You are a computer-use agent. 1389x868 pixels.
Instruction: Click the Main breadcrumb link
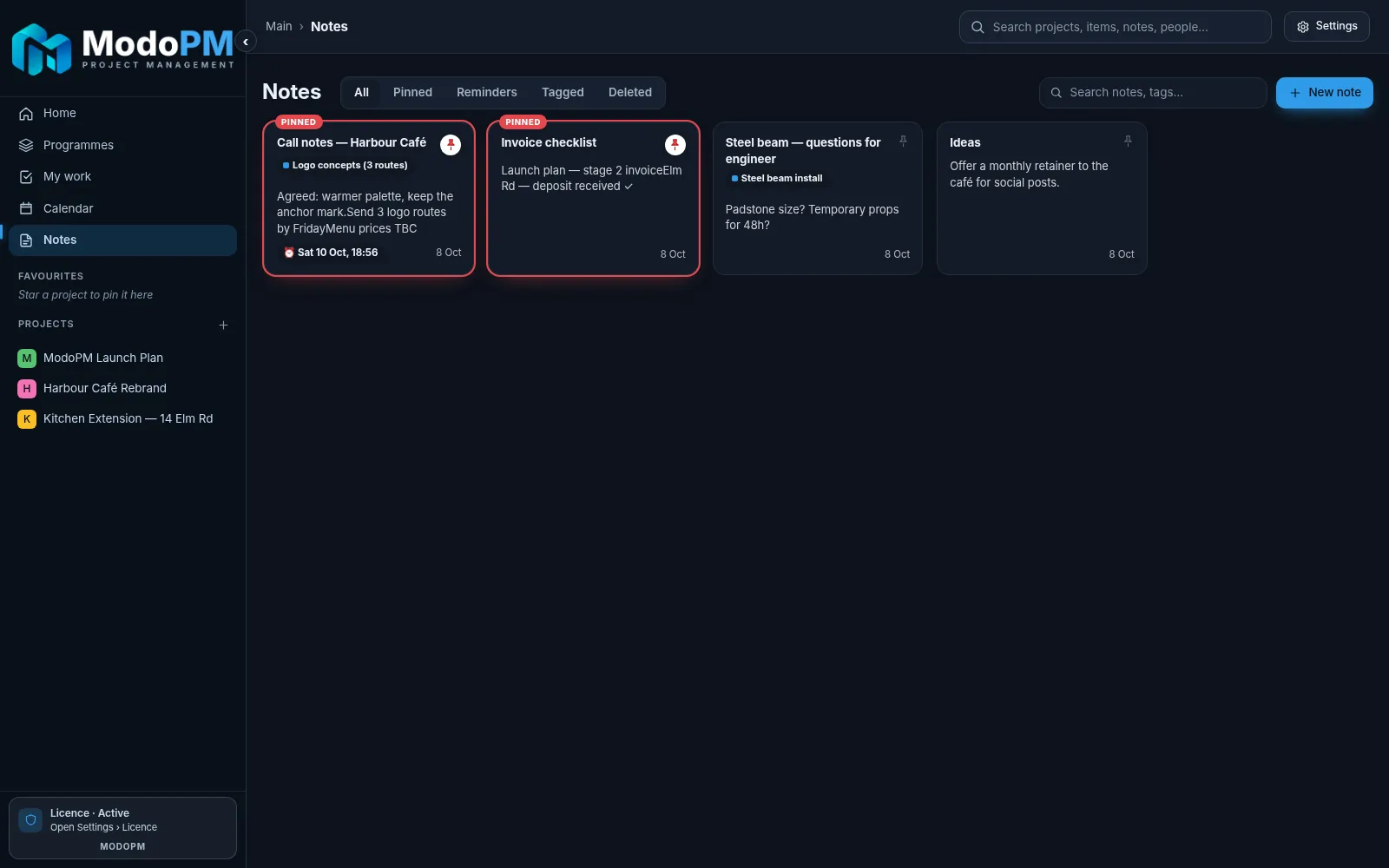click(279, 27)
